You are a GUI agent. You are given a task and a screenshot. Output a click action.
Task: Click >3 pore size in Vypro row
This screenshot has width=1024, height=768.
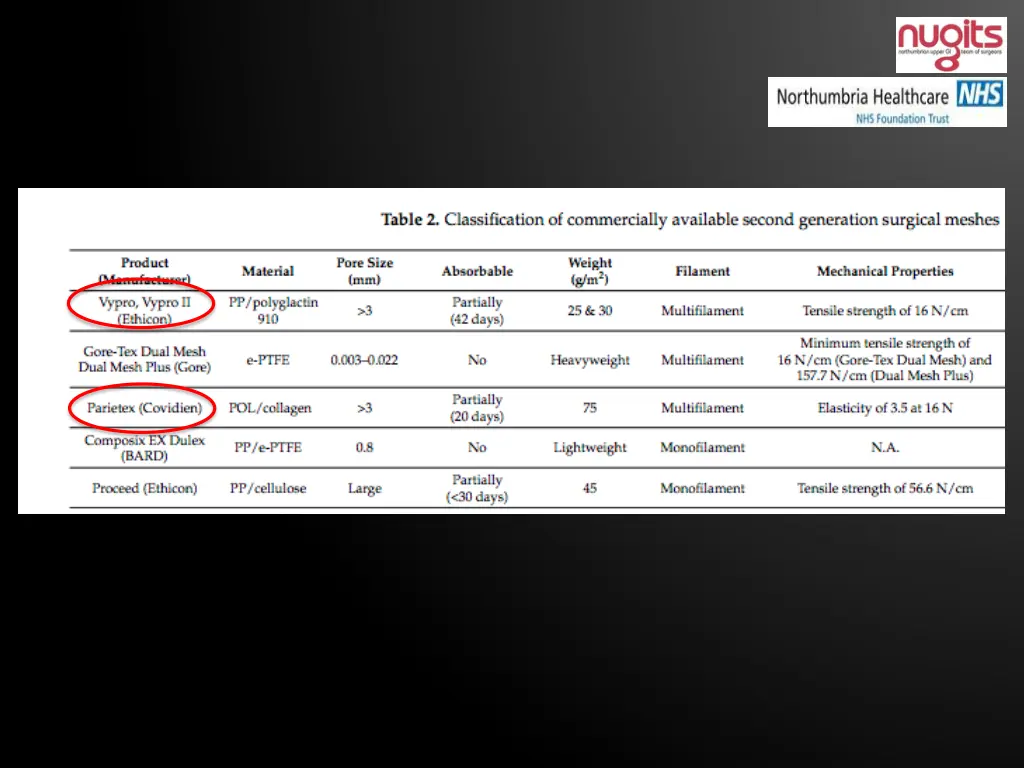[x=364, y=311]
